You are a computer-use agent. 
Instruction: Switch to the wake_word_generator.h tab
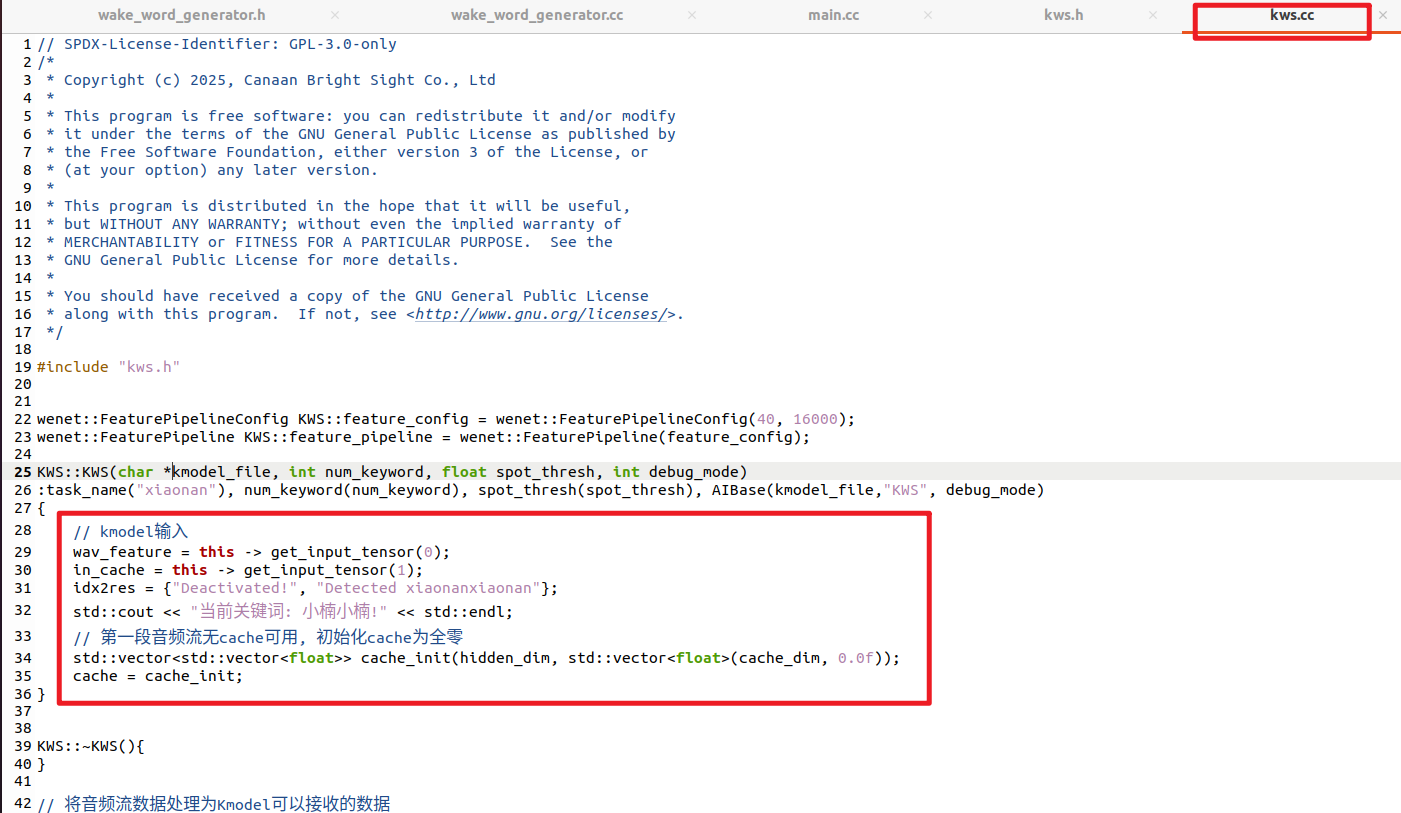point(181,16)
